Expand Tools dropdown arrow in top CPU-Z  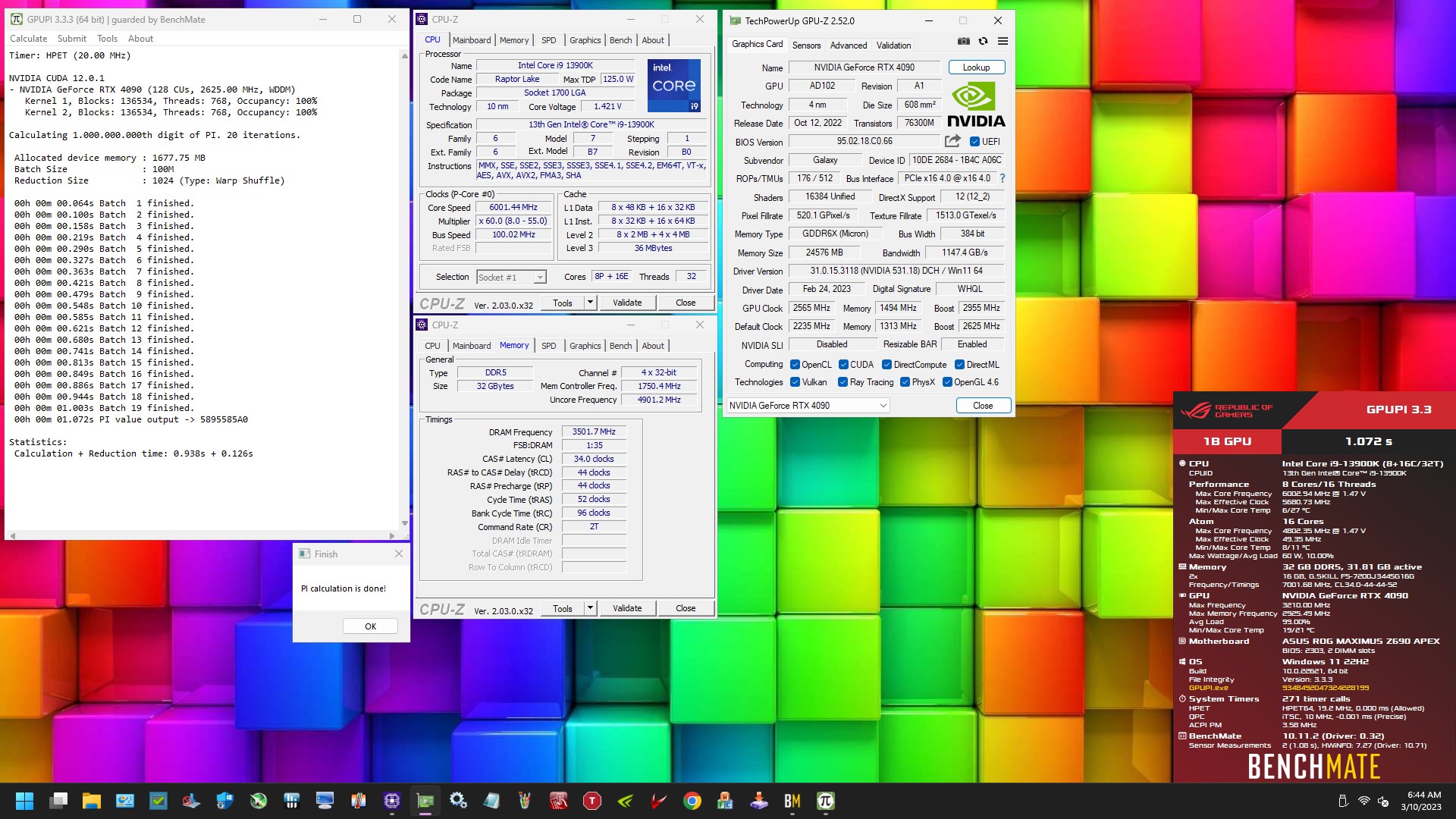[590, 303]
